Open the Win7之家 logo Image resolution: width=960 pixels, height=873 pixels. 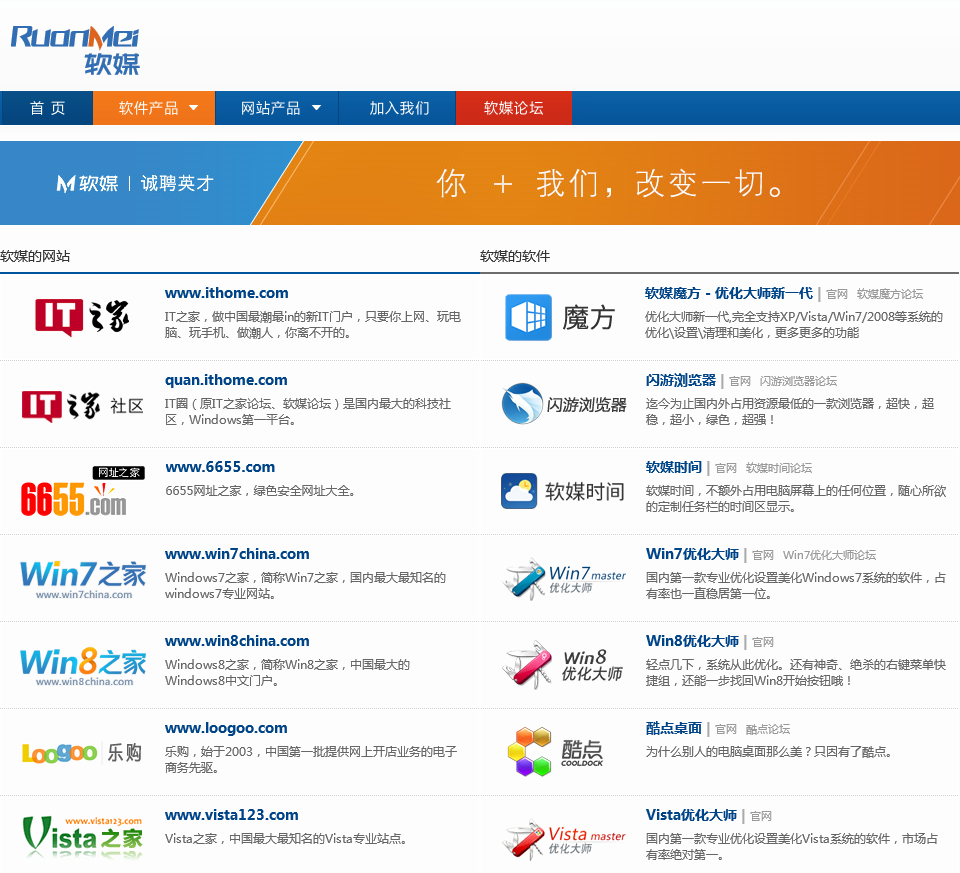coord(83,580)
